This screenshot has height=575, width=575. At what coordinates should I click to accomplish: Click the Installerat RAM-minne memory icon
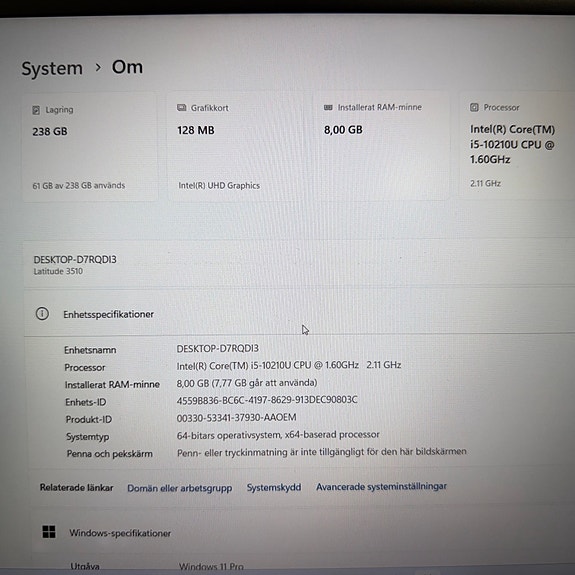coord(328,107)
